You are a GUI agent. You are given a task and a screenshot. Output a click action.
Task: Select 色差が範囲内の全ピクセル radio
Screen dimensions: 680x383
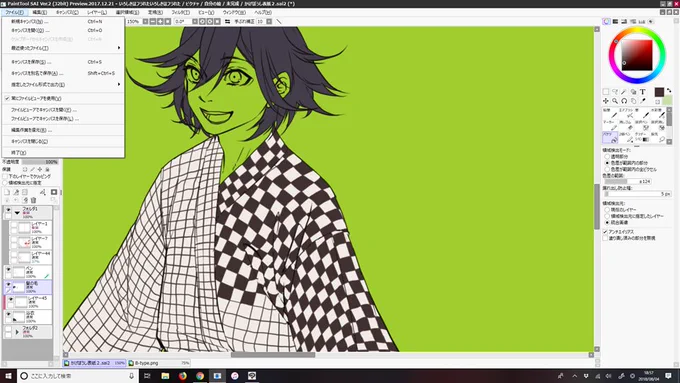[x=607, y=169]
